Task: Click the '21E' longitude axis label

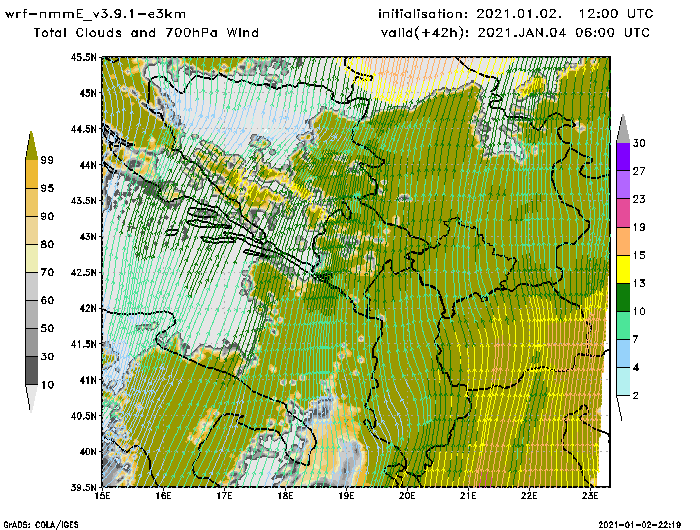Action: click(468, 496)
